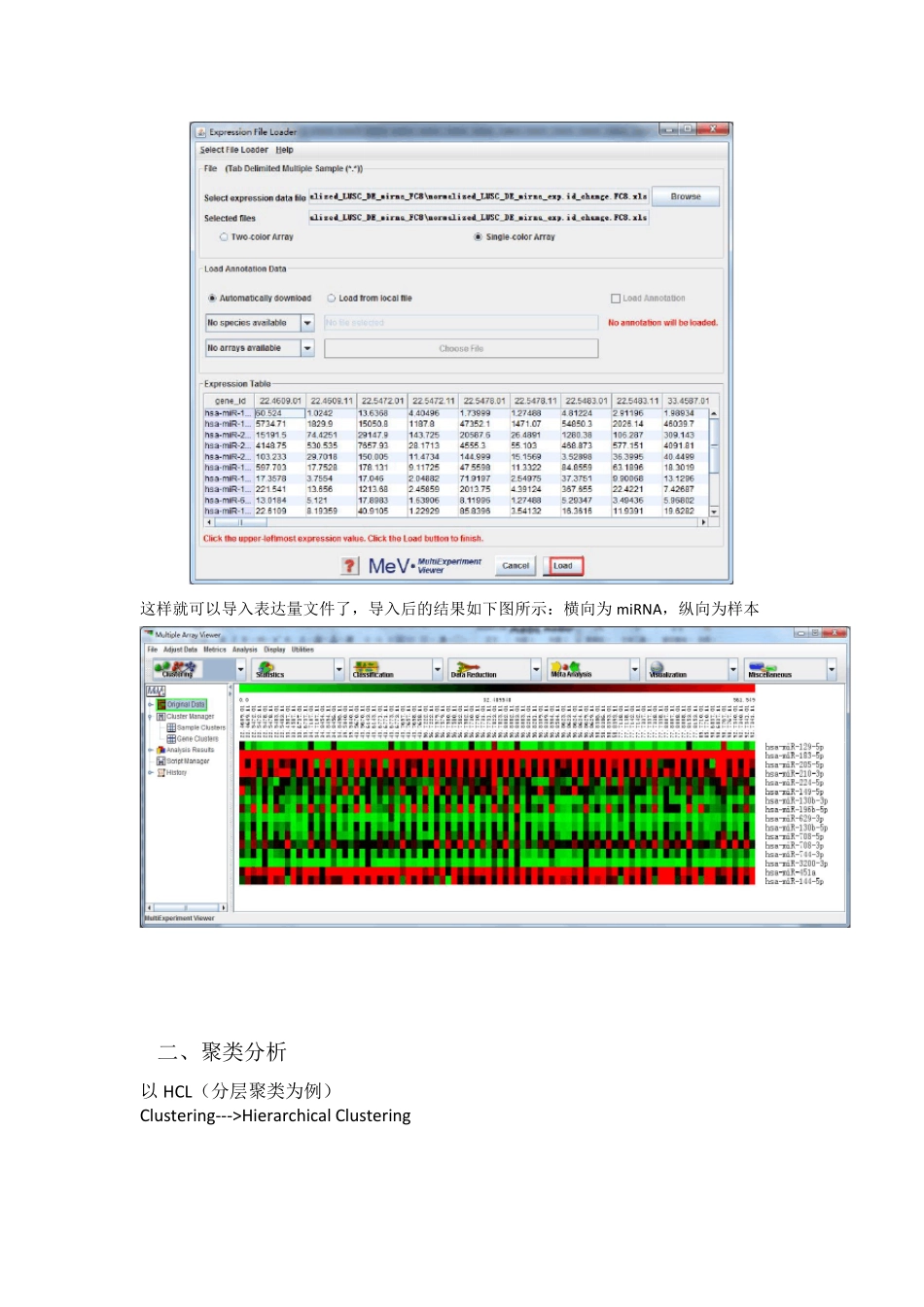Click hsa-miR-3200-3p heatmap row label
The height and width of the screenshot is (1307, 924).
click(797, 864)
